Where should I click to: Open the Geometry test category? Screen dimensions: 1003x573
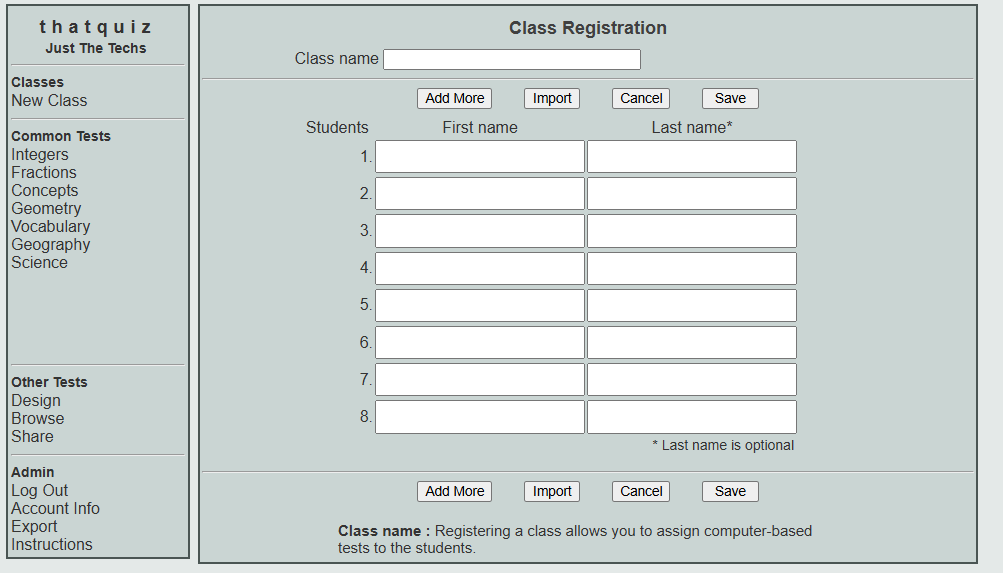click(x=46, y=209)
